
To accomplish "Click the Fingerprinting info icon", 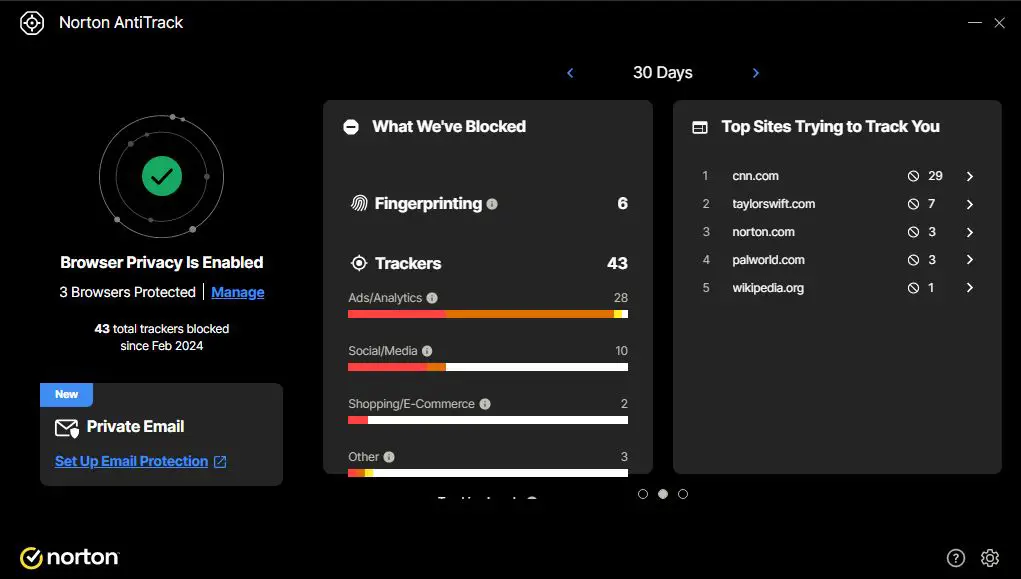I will (x=492, y=204).
